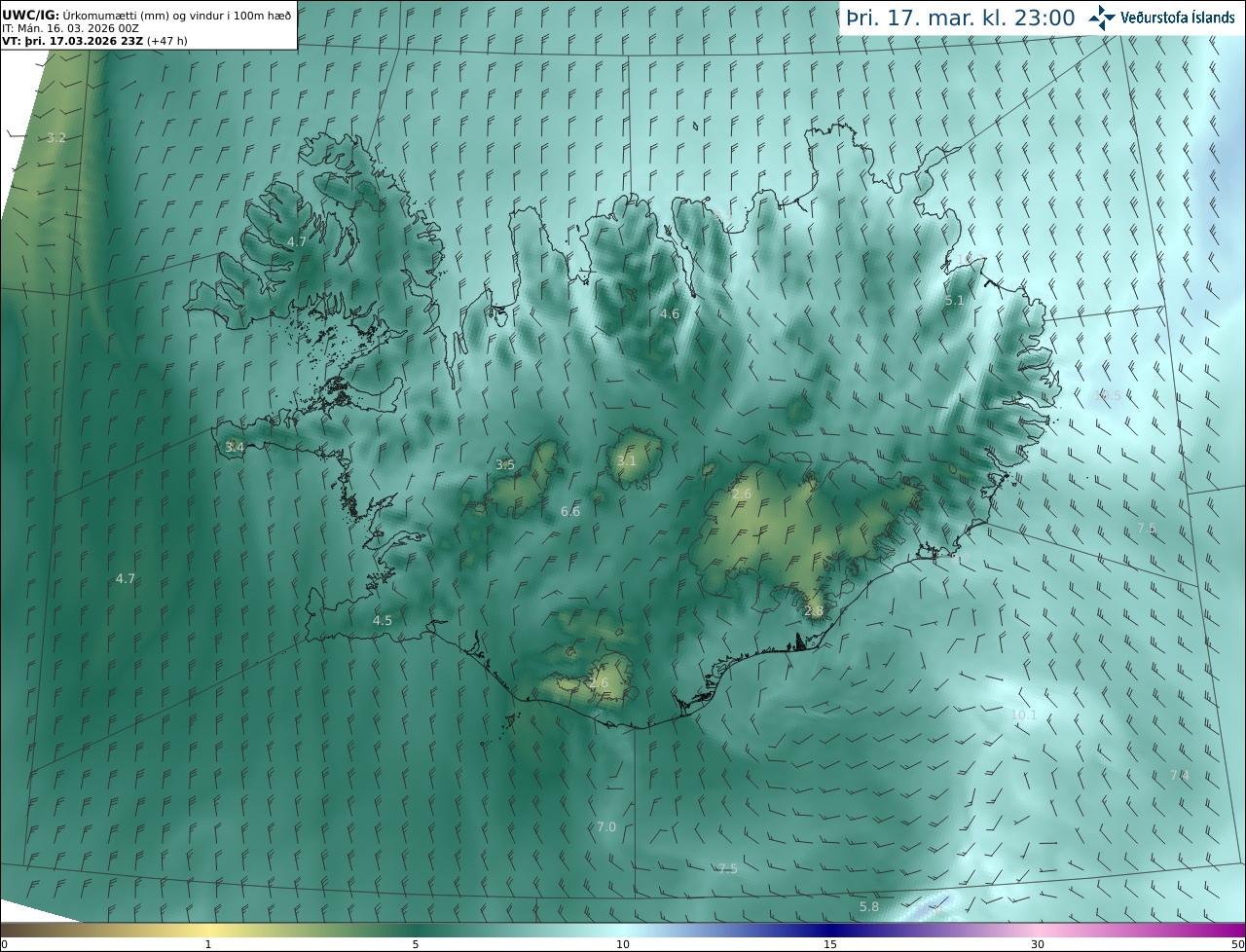Click the '3.4' value on Snæfellsnes peninsula tip
Screen dimensions: 1246x952
pos(235,447)
